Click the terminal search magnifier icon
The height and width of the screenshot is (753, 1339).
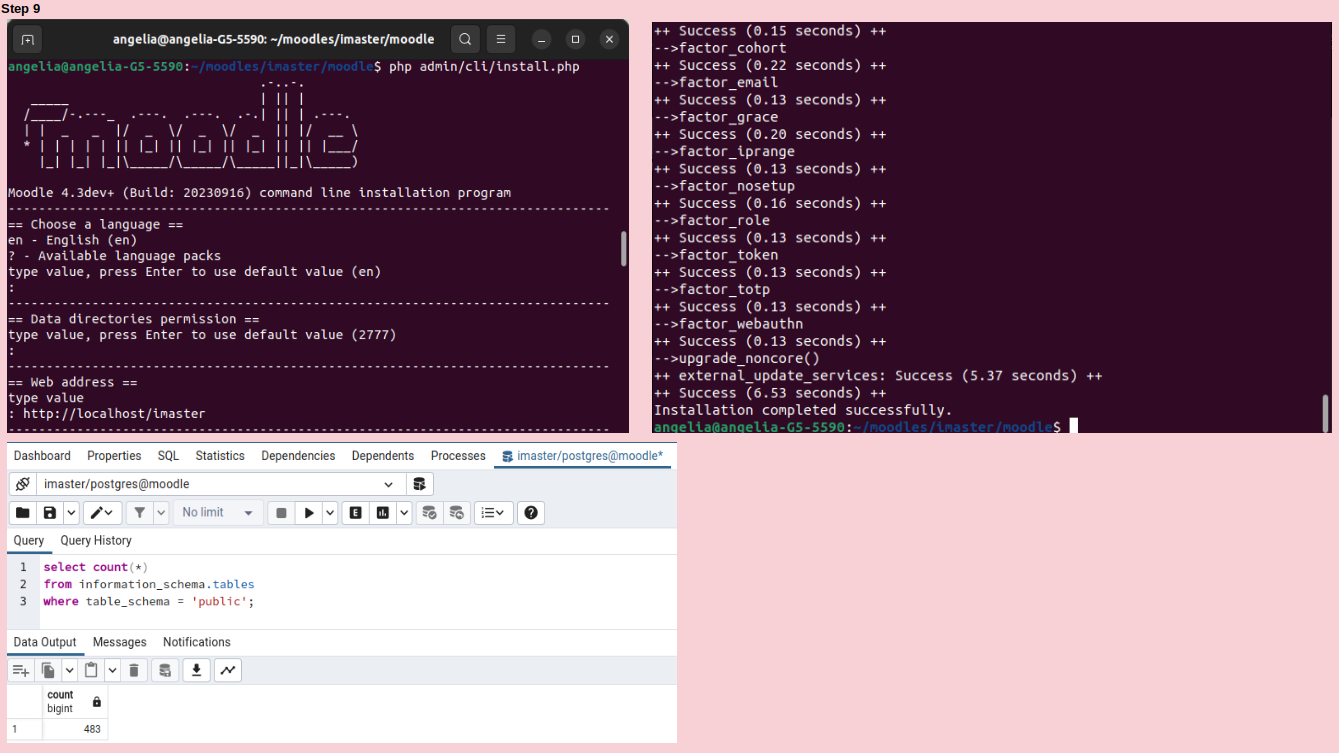point(465,40)
